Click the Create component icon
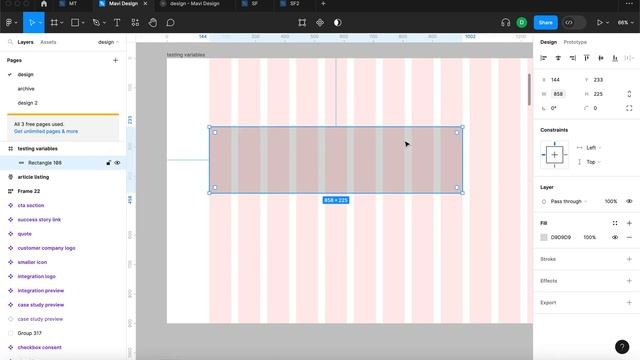Viewport: 640px width, 360px height. point(320,22)
